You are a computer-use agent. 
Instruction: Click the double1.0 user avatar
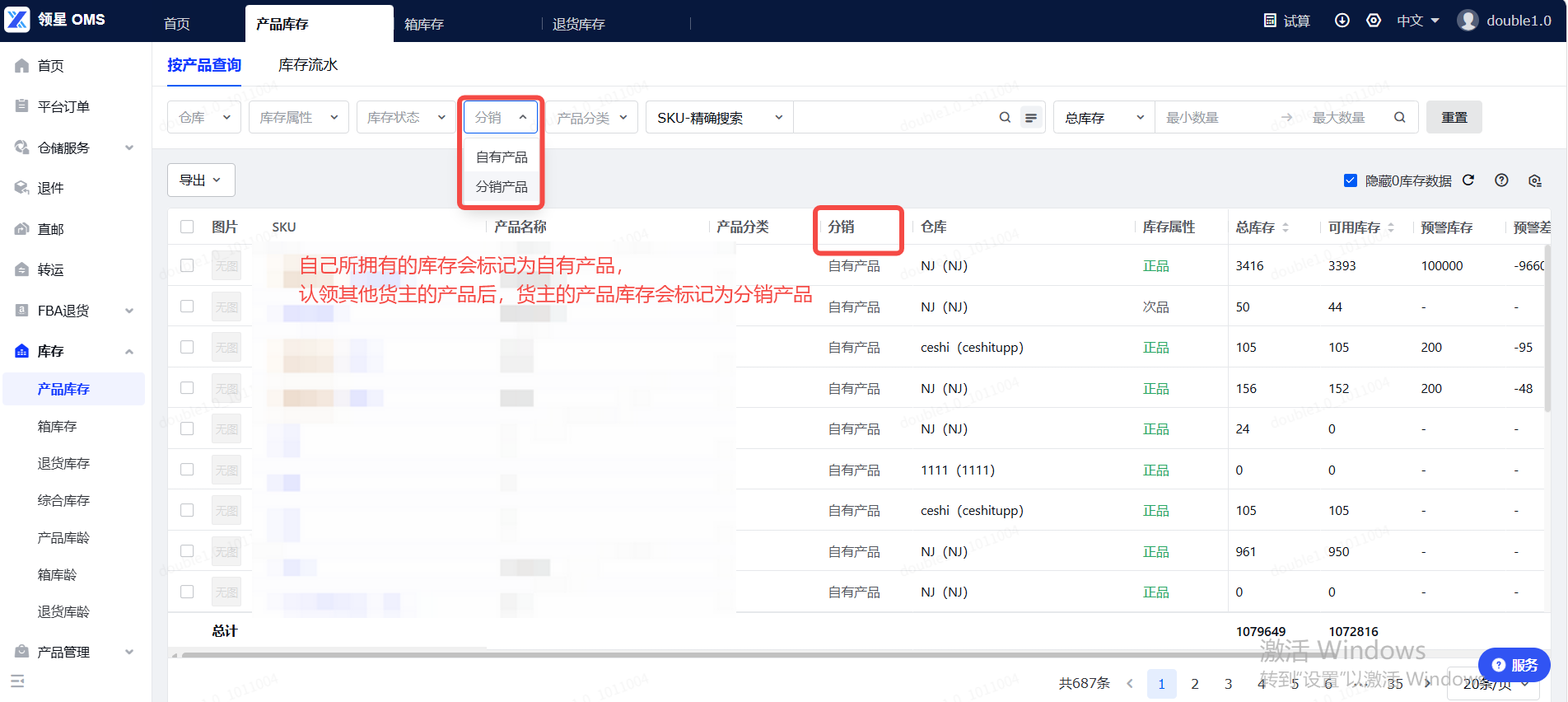point(1468,20)
